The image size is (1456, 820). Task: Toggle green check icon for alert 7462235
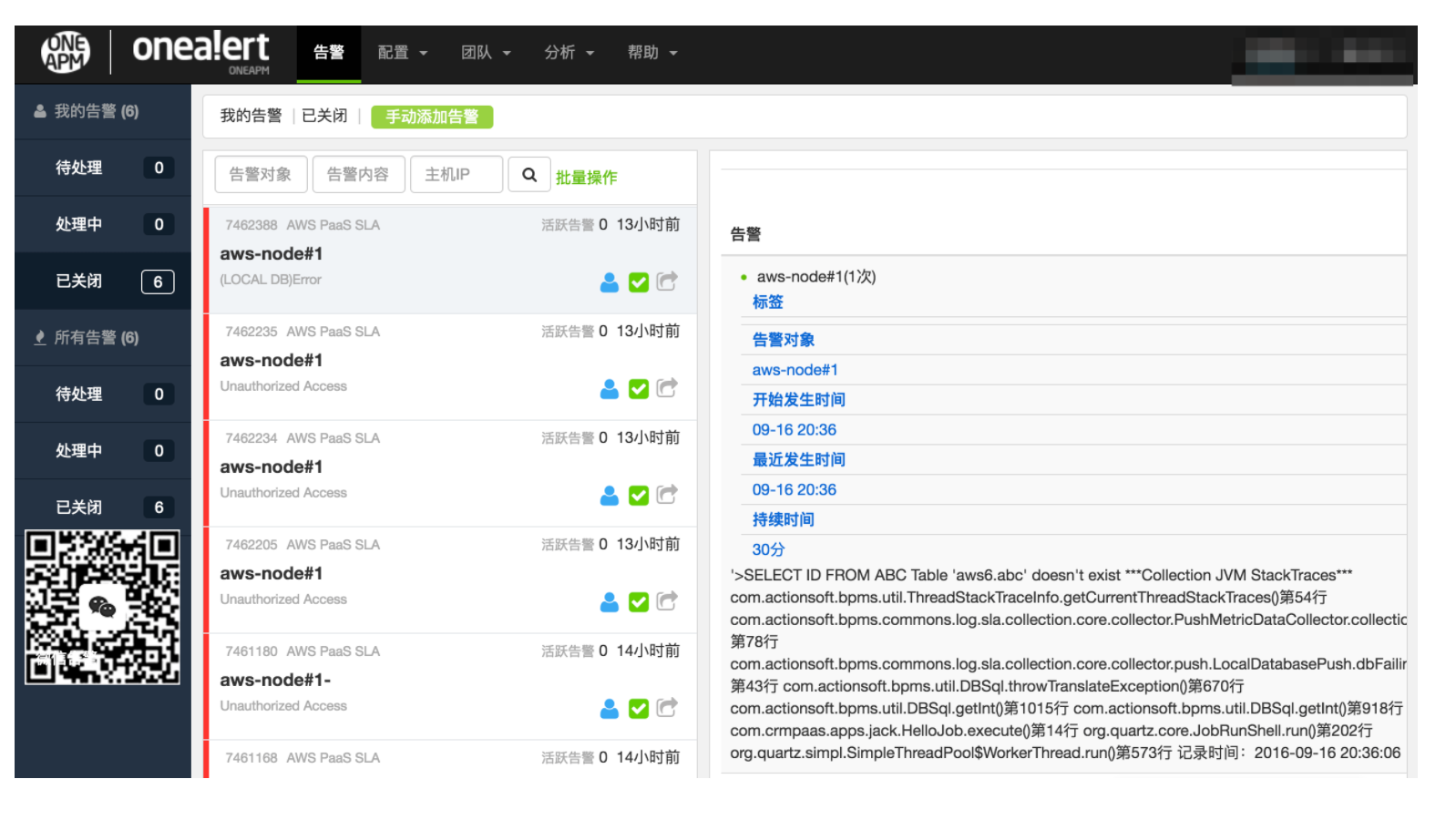(x=639, y=389)
